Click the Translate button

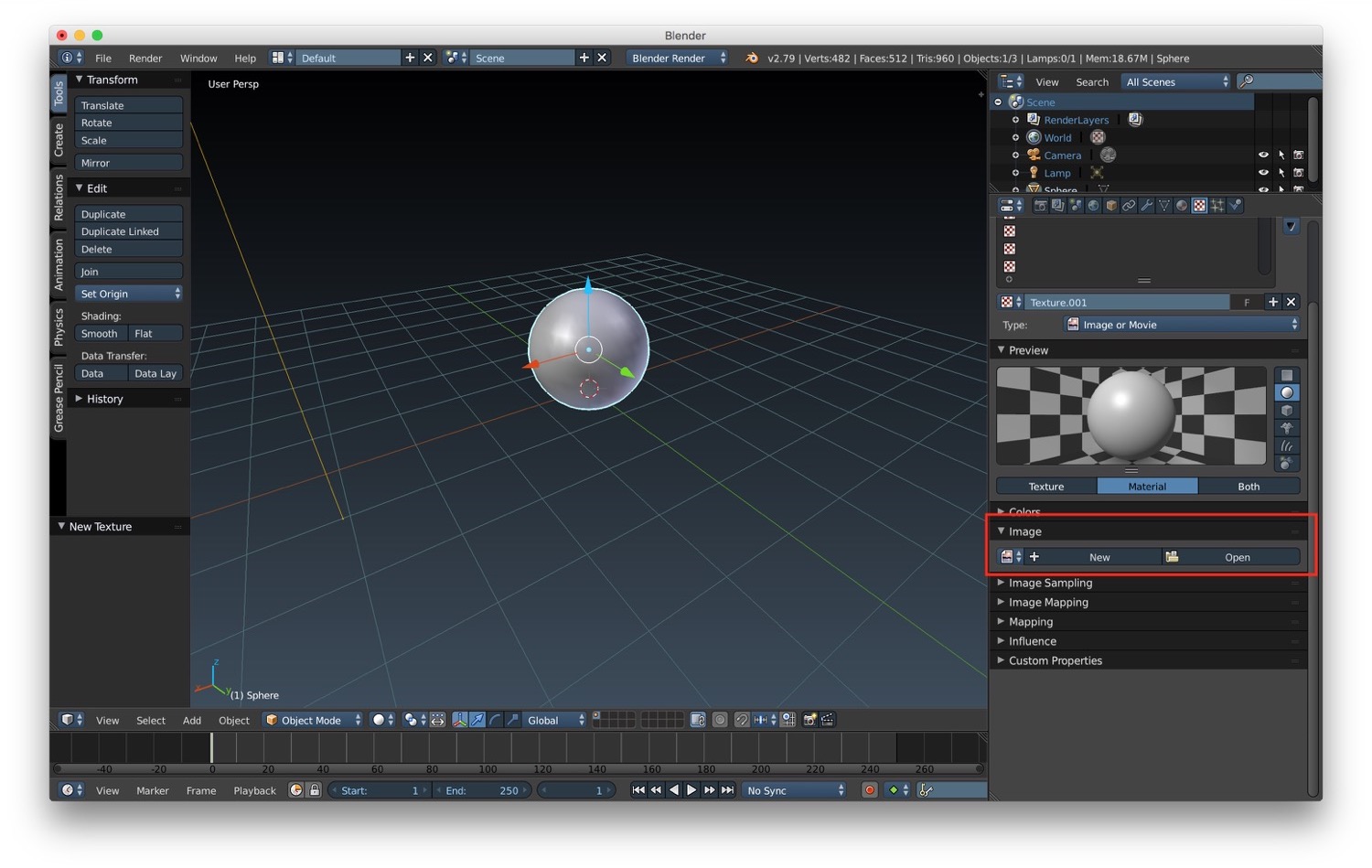129,105
